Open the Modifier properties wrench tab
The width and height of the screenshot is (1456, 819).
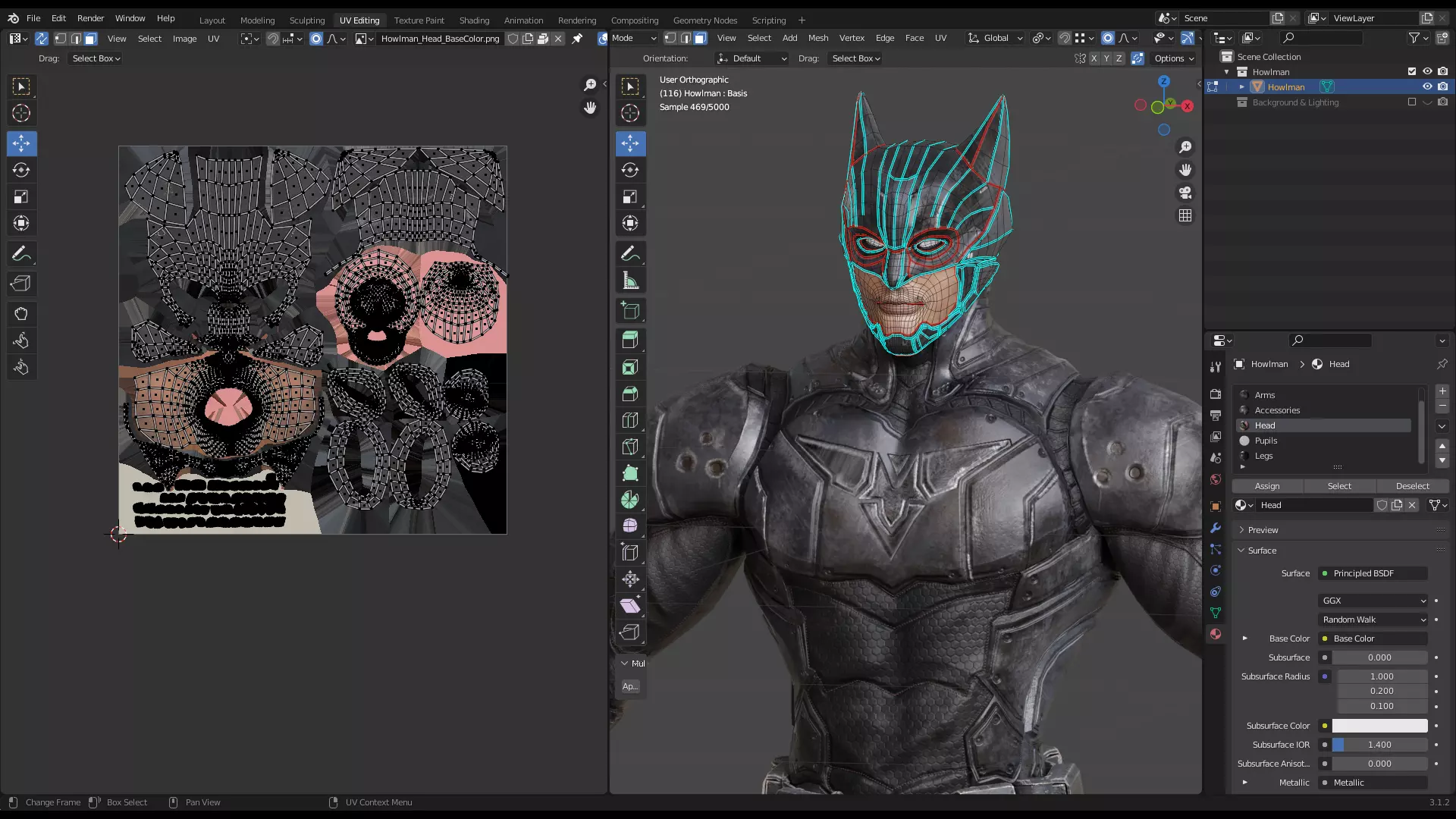[x=1216, y=528]
